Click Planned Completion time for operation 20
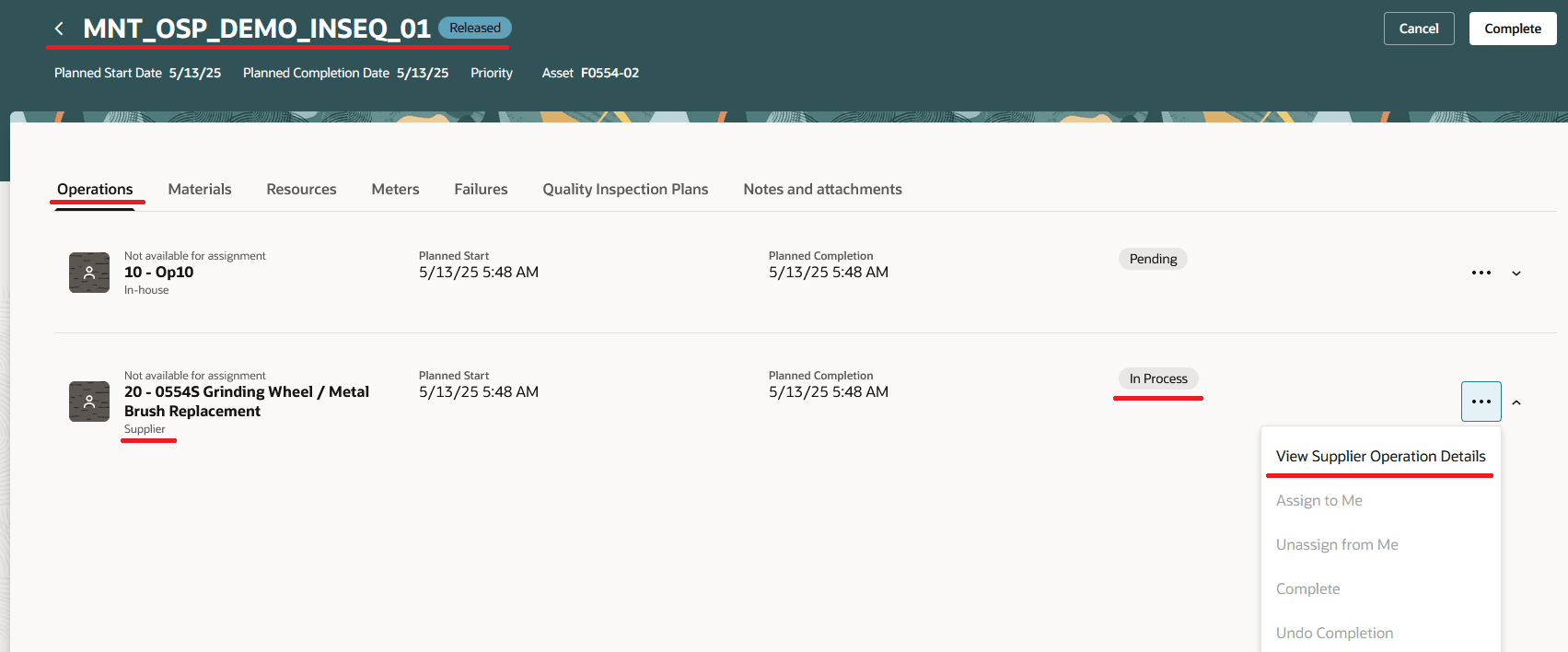The width and height of the screenshot is (1568, 652). pyautogui.click(x=829, y=391)
